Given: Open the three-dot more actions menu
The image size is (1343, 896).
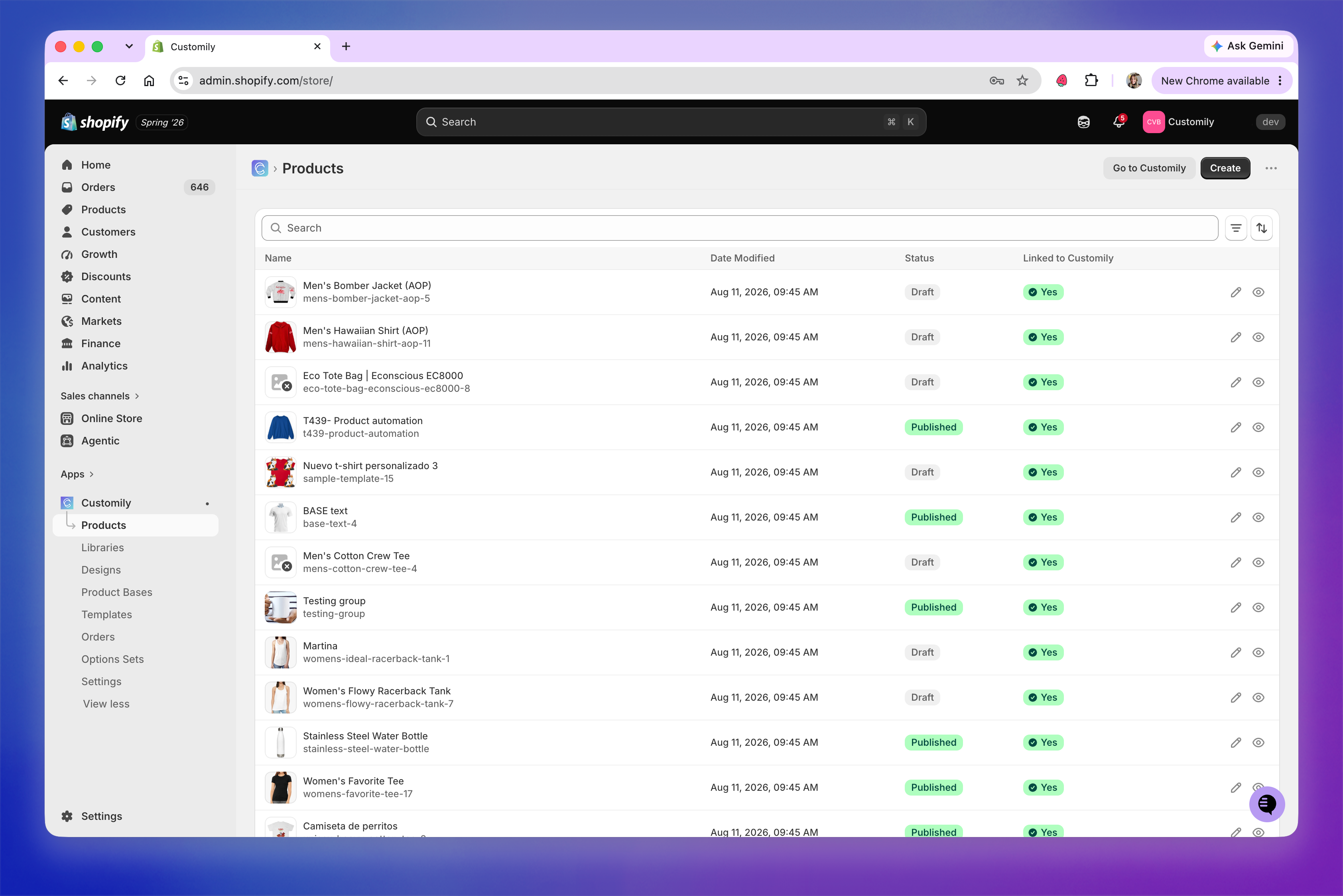Looking at the screenshot, I should pos(1271,168).
